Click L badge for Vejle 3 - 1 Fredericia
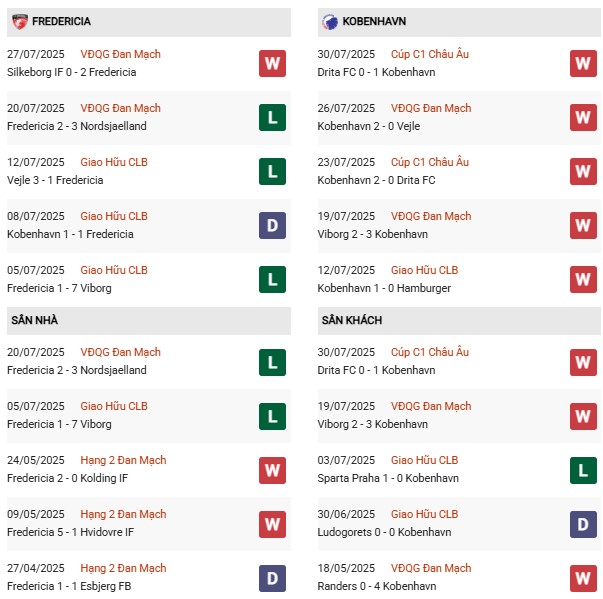The height and width of the screenshot is (599, 603). [x=271, y=172]
